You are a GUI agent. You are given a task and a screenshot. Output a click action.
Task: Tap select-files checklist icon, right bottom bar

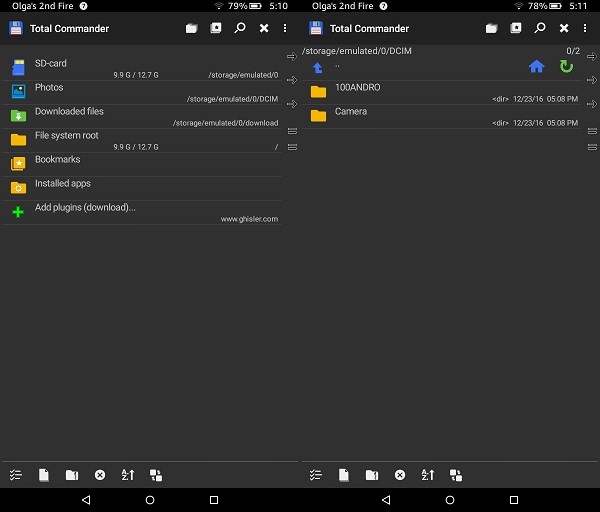[316, 475]
